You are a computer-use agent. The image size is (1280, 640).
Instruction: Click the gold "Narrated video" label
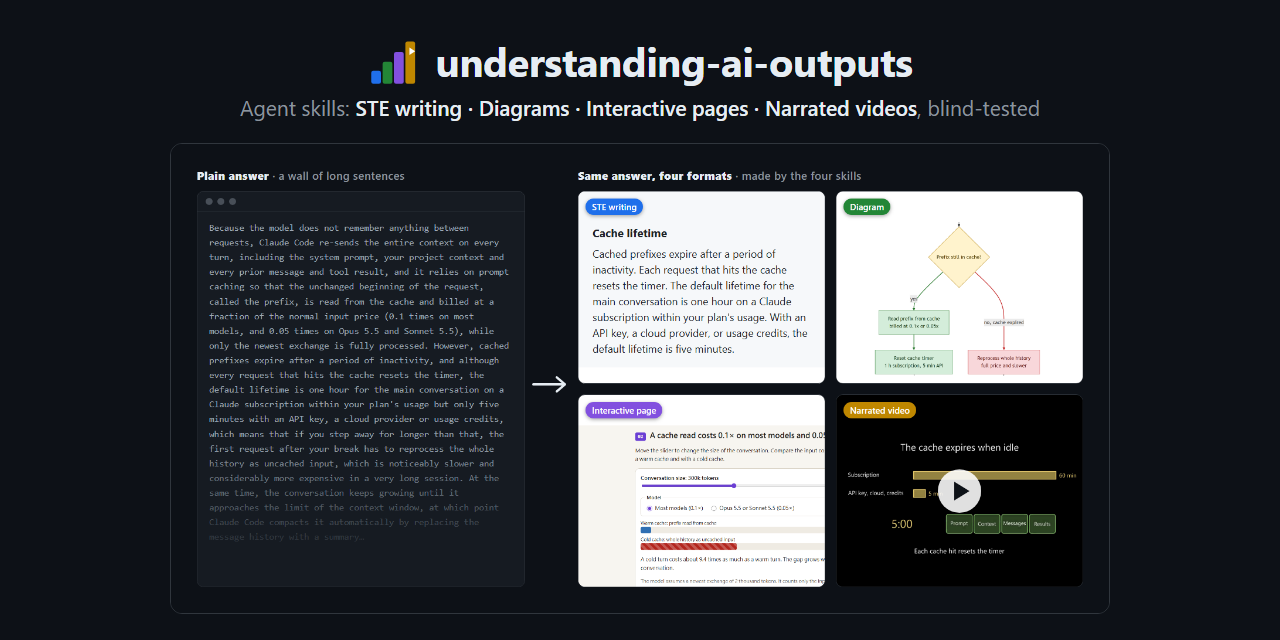(x=880, y=410)
